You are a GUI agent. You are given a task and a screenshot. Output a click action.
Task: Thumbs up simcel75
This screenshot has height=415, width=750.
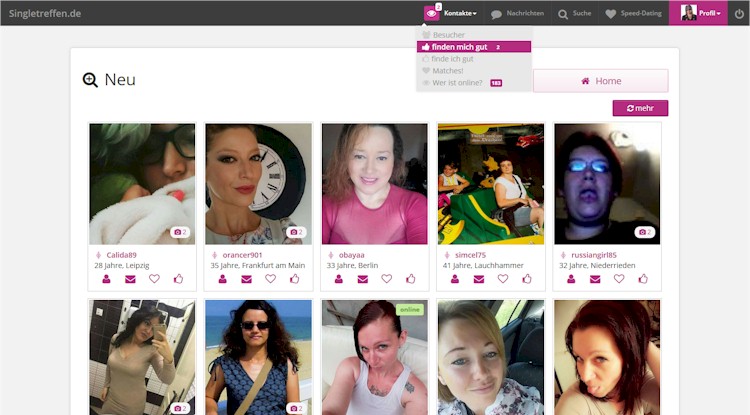pos(527,279)
